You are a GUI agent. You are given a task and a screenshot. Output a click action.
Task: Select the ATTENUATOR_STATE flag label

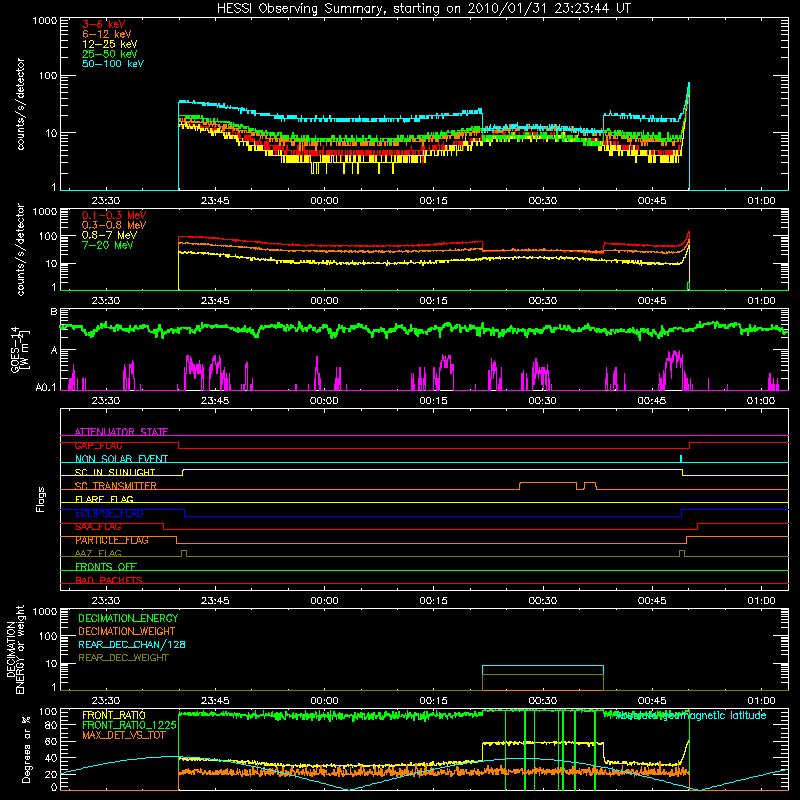pyautogui.click(x=121, y=432)
